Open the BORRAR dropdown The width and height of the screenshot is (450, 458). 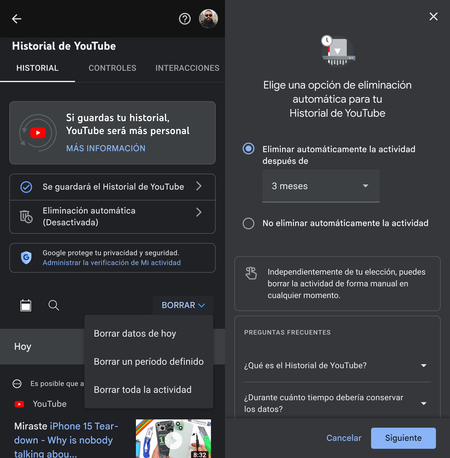[183, 305]
